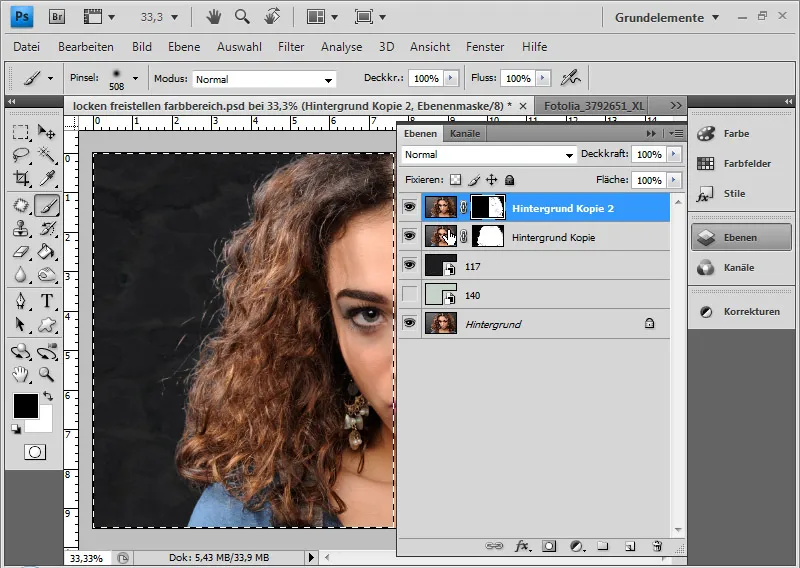Enable airbrush mode in options bar
The width and height of the screenshot is (800, 568).
(x=570, y=78)
